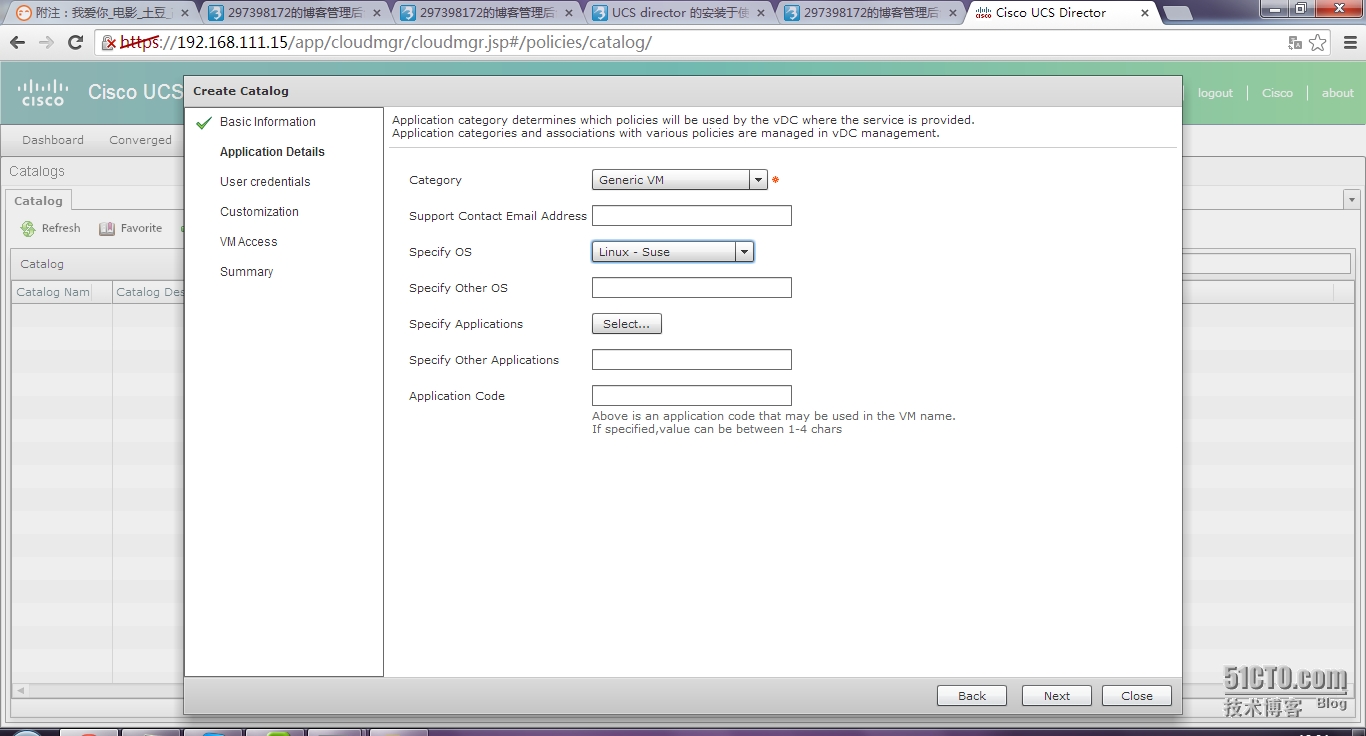Select the Basic Information step
Viewport: 1366px width, 736px height.
click(267, 122)
